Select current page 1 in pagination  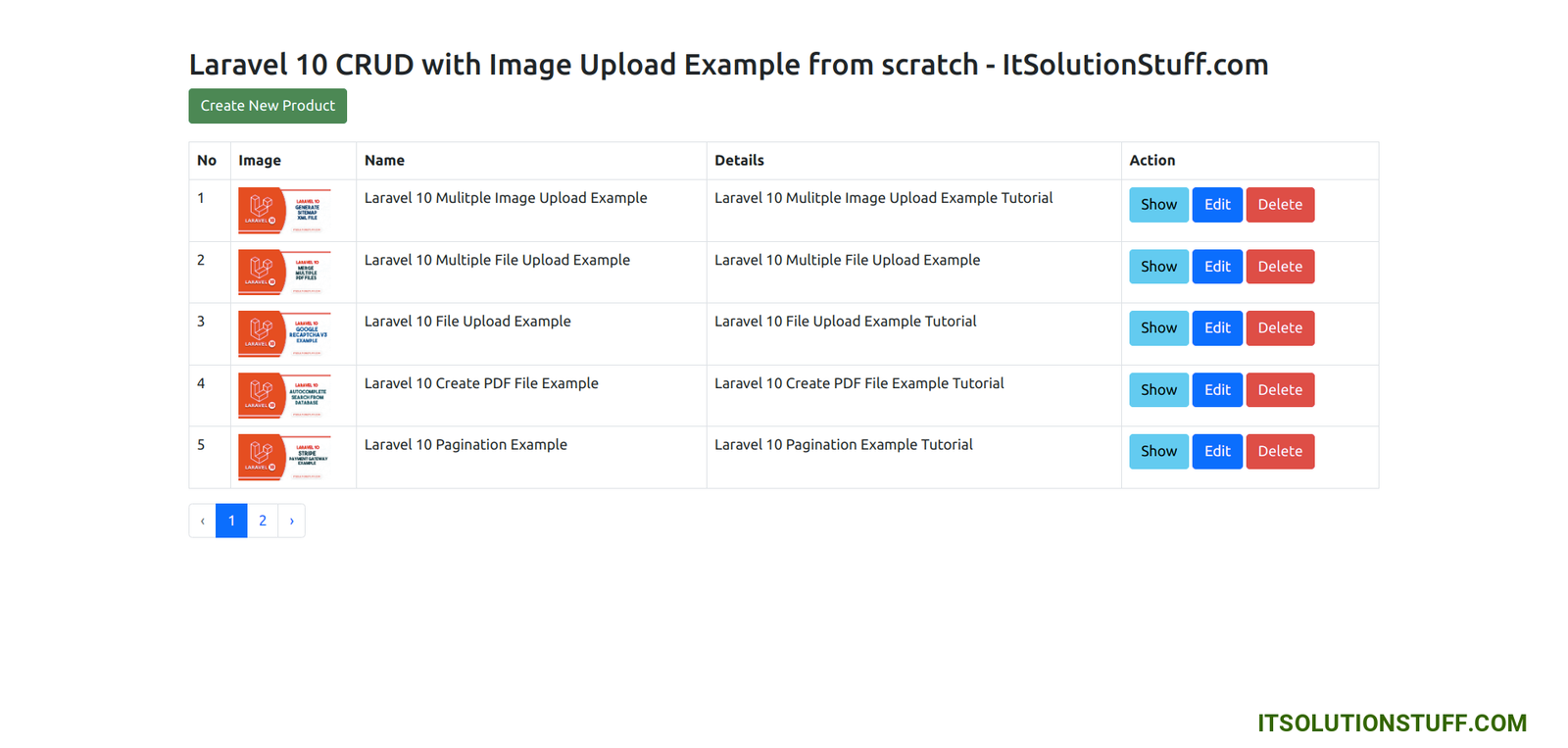(231, 521)
